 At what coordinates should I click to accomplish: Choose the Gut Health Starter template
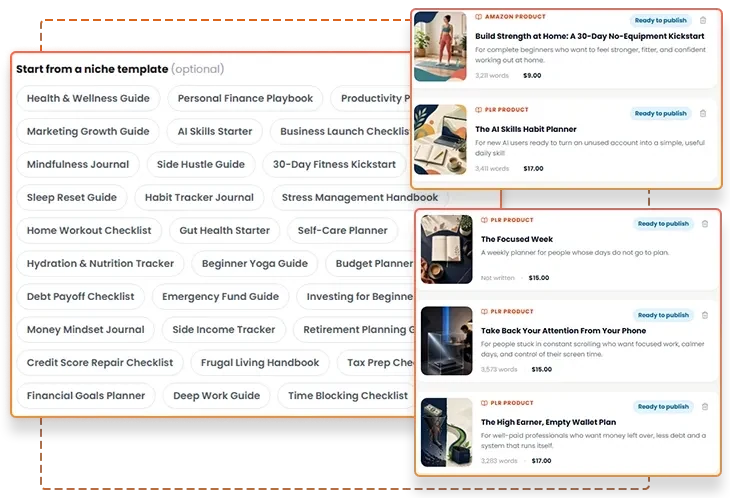(x=224, y=230)
